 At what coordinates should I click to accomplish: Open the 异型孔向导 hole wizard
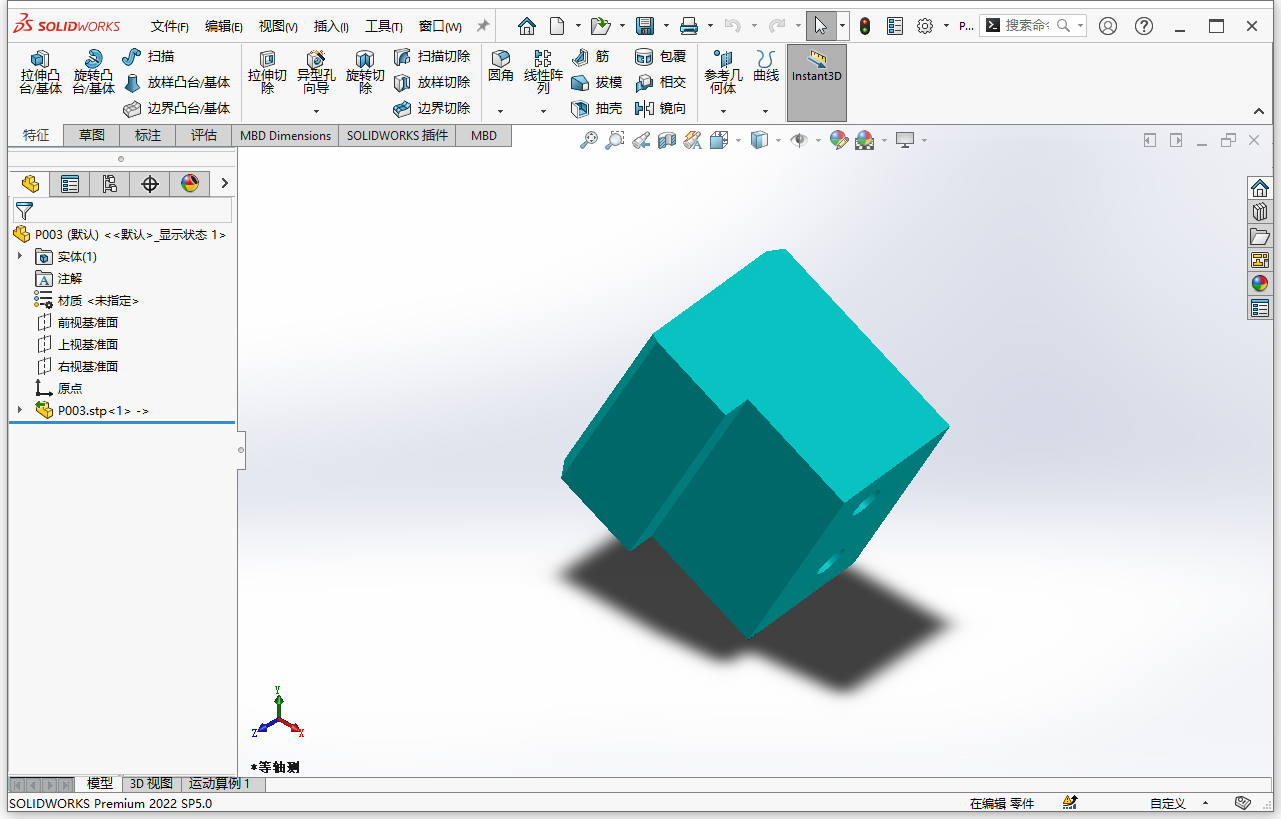(x=316, y=72)
